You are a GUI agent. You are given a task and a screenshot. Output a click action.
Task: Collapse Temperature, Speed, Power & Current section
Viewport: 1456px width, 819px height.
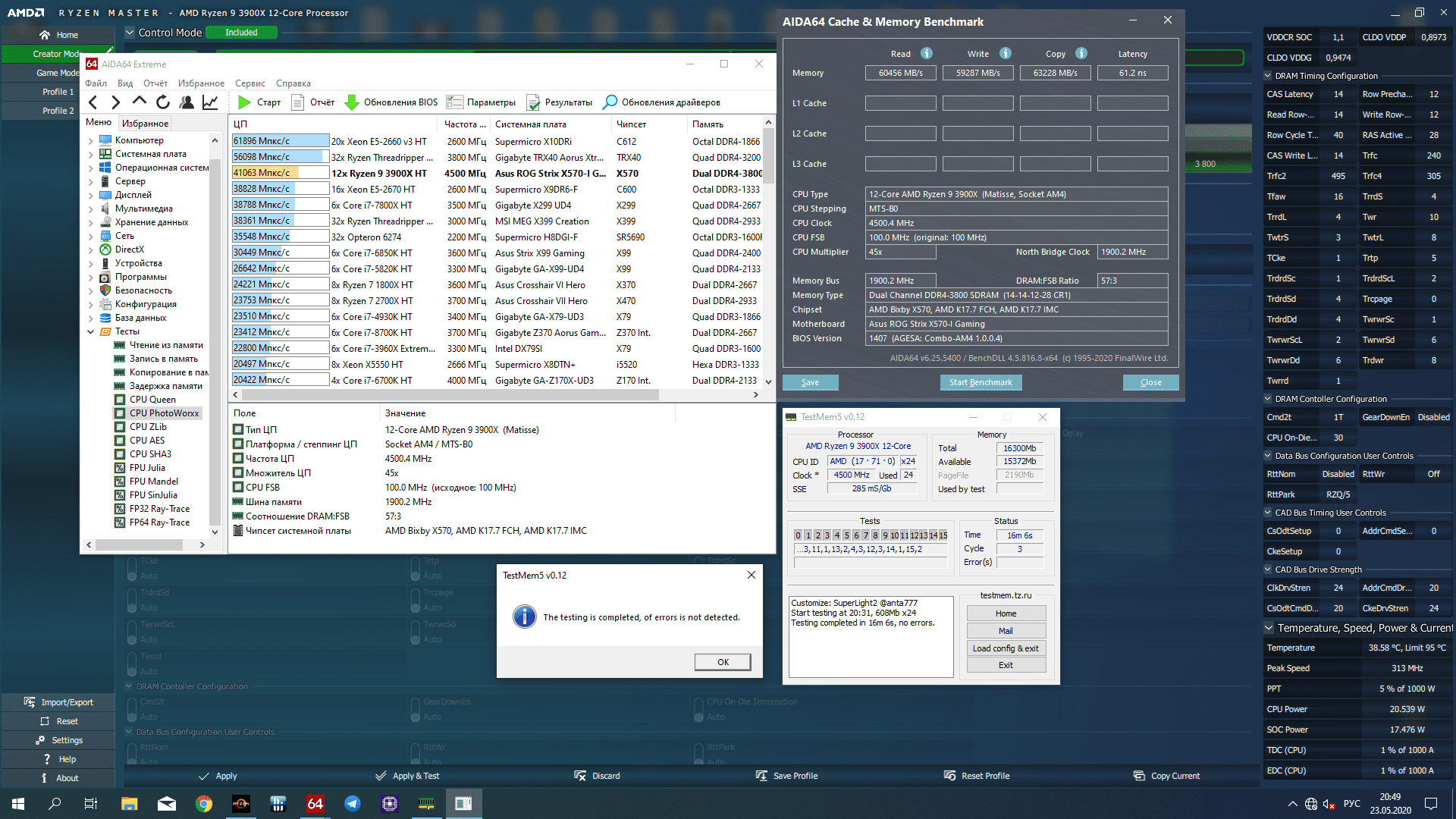[1269, 628]
